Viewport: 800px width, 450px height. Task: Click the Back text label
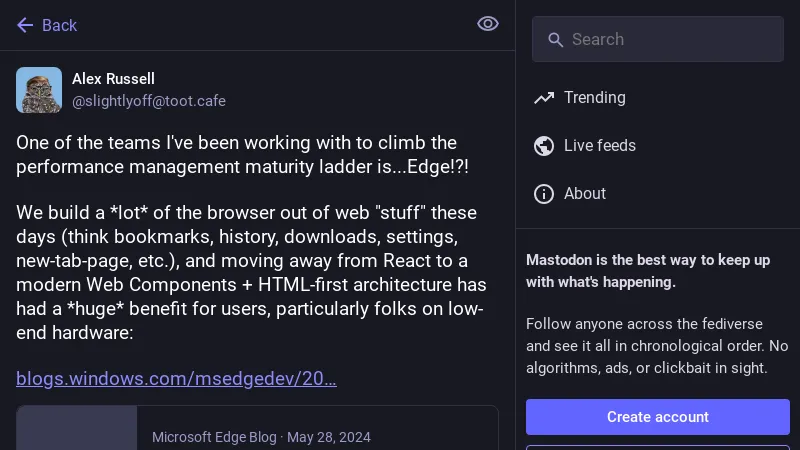click(x=59, y=25)
